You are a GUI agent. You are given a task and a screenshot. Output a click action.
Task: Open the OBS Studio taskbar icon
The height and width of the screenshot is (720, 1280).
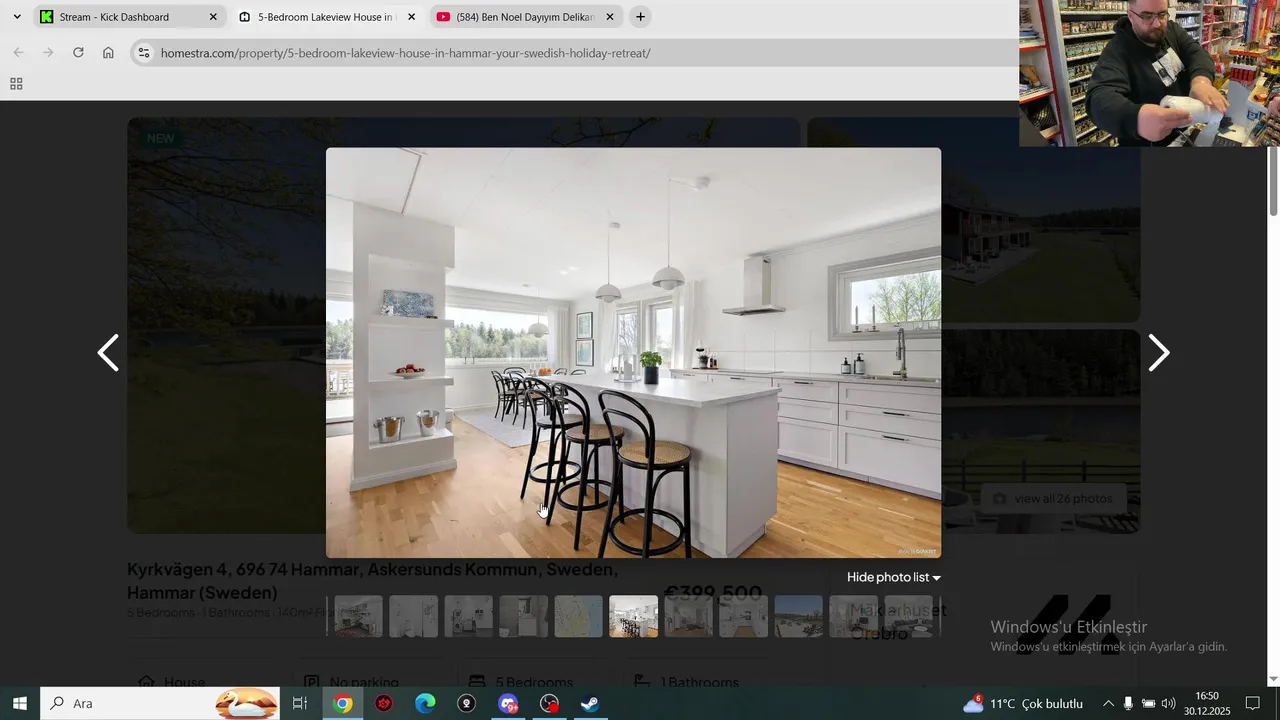pyautogui.click(x=466, y=703)
